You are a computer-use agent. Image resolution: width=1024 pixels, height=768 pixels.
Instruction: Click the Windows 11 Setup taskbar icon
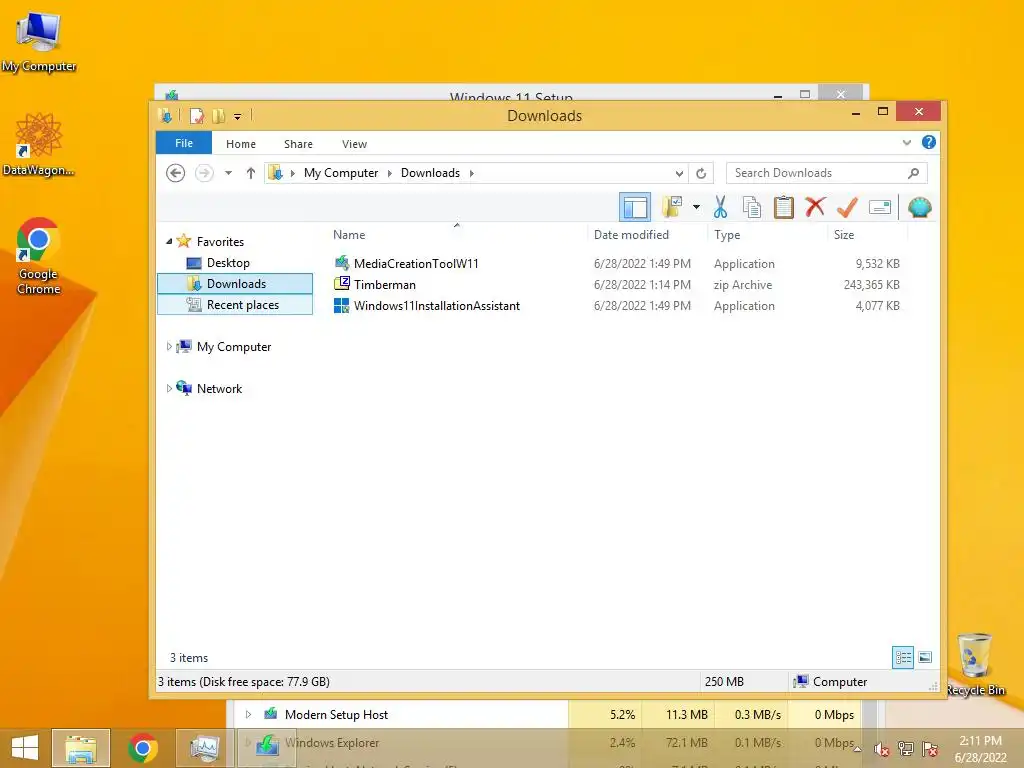pos(266,748)
